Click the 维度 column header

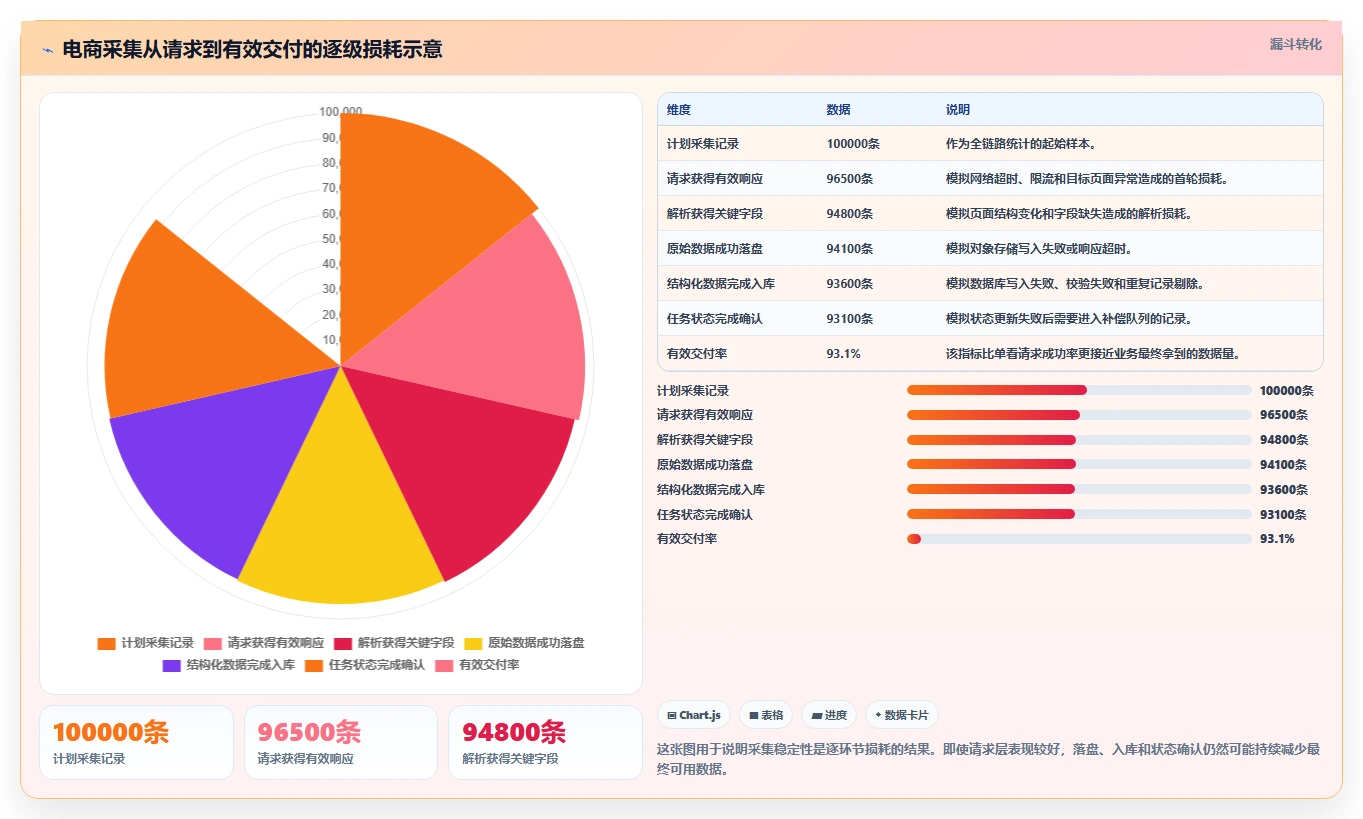click(679, 110)
